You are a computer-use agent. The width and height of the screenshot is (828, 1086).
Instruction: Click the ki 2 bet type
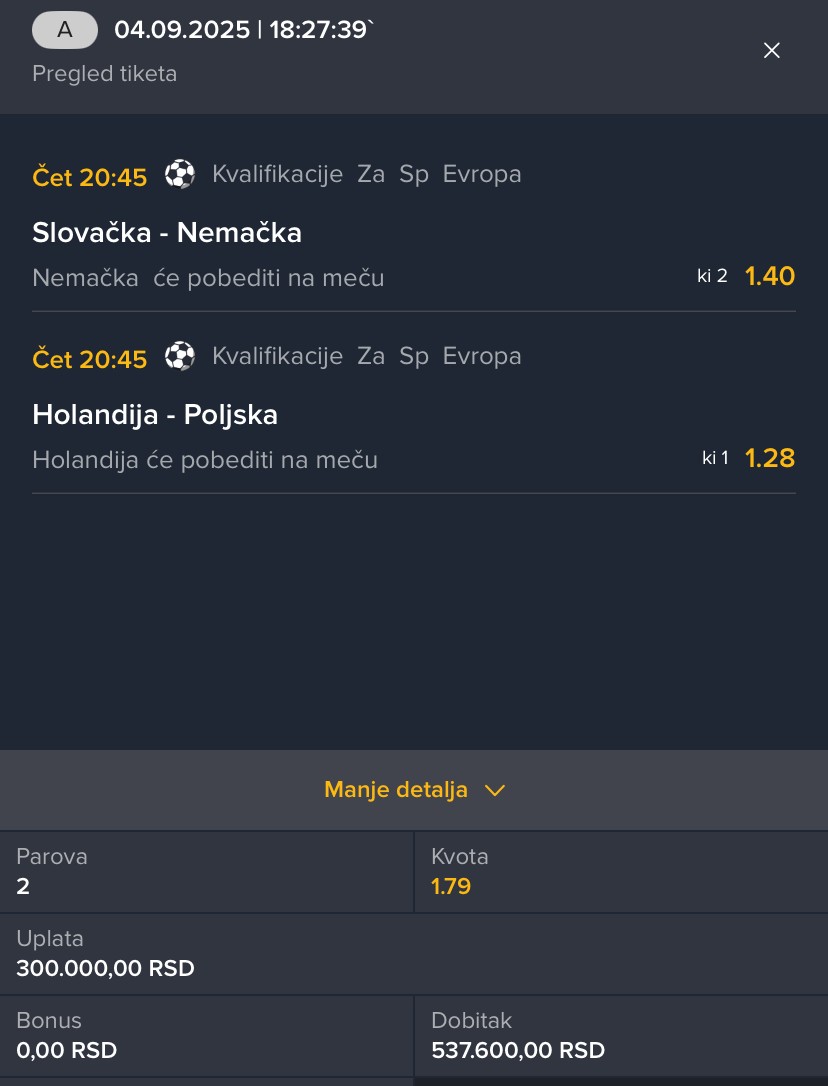(712, 277)
